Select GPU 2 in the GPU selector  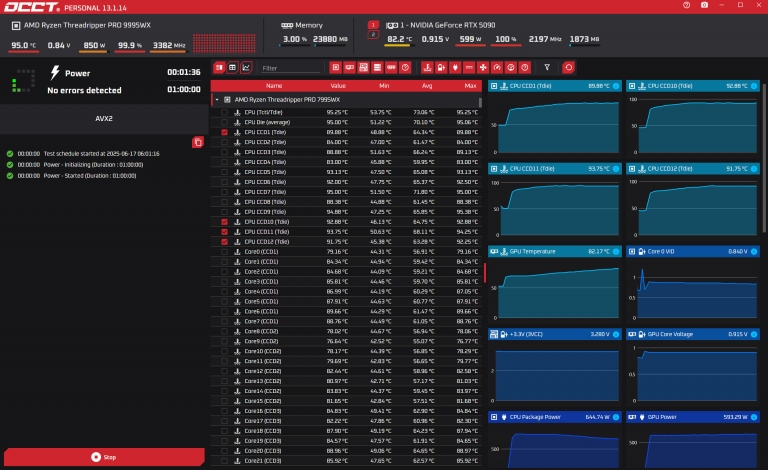[373, 34]
